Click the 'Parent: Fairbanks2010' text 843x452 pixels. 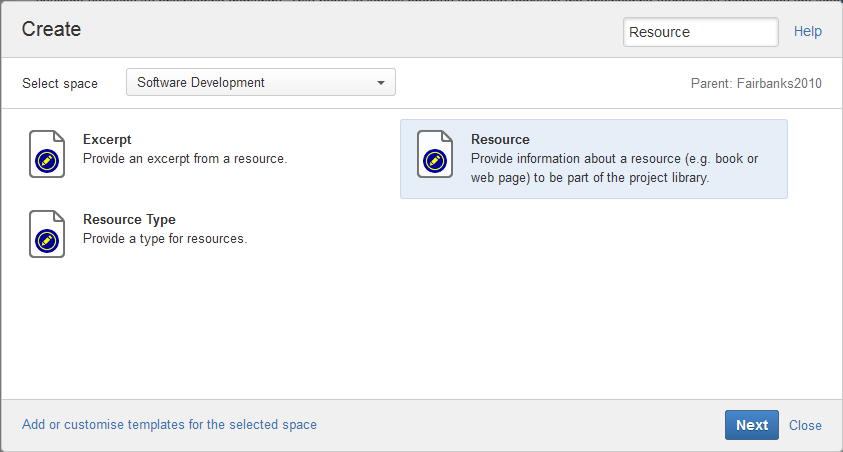coord(756,83)
